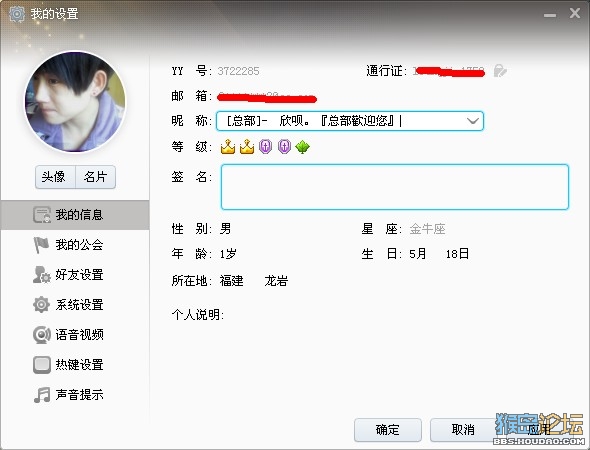Click the 确定 confirm button
590x450 pixels.
coord(388,430)
